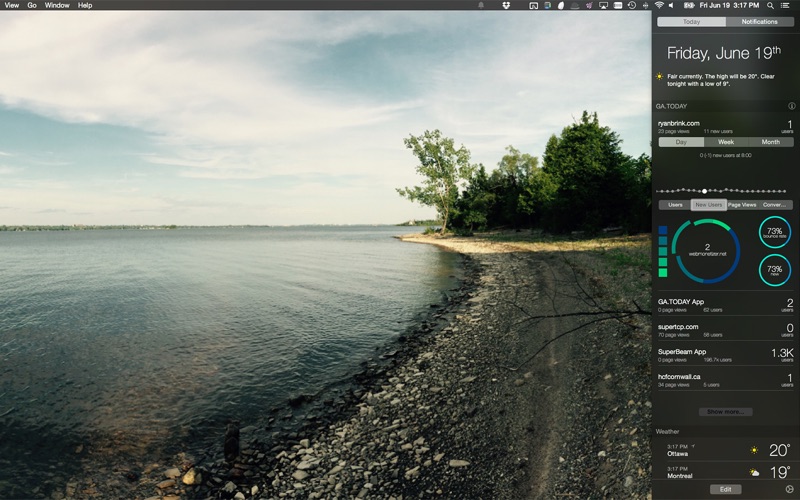Click the GA.TODAY info icon
The width and height of the screenshot is (800, 500).
[791, 106]
